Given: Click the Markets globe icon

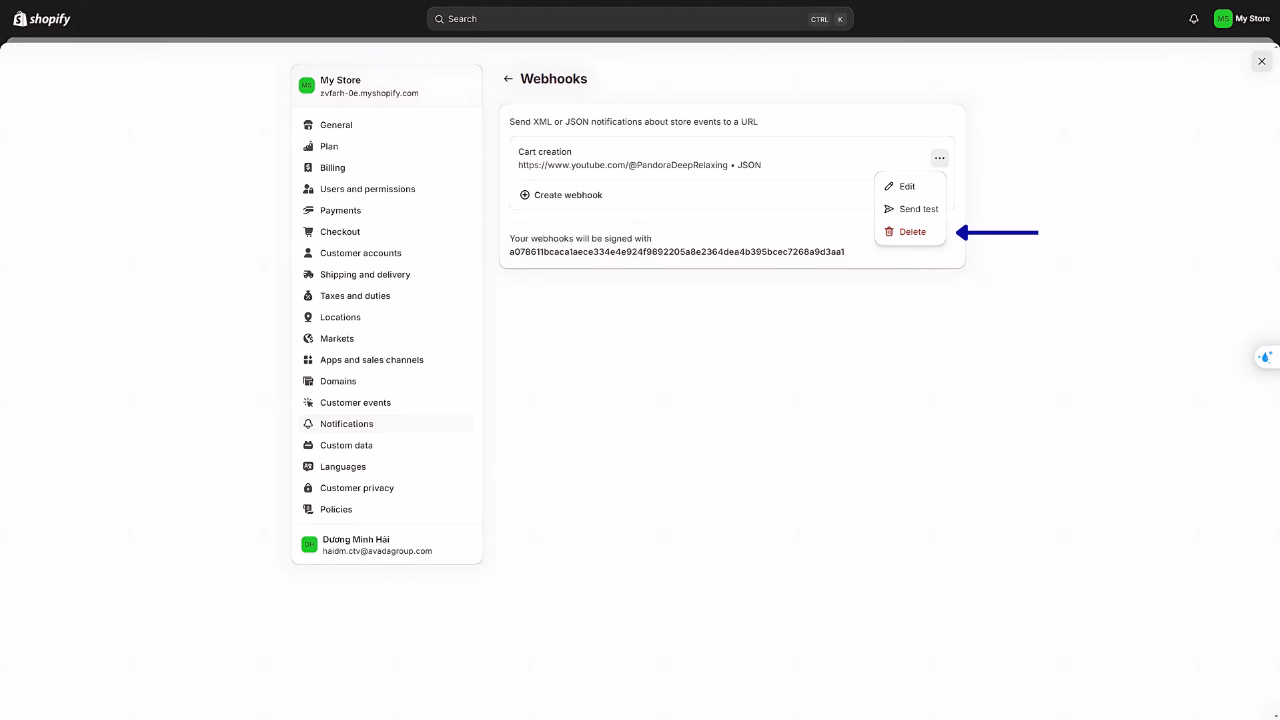Looking at the screenshot, I should (308, 338).
